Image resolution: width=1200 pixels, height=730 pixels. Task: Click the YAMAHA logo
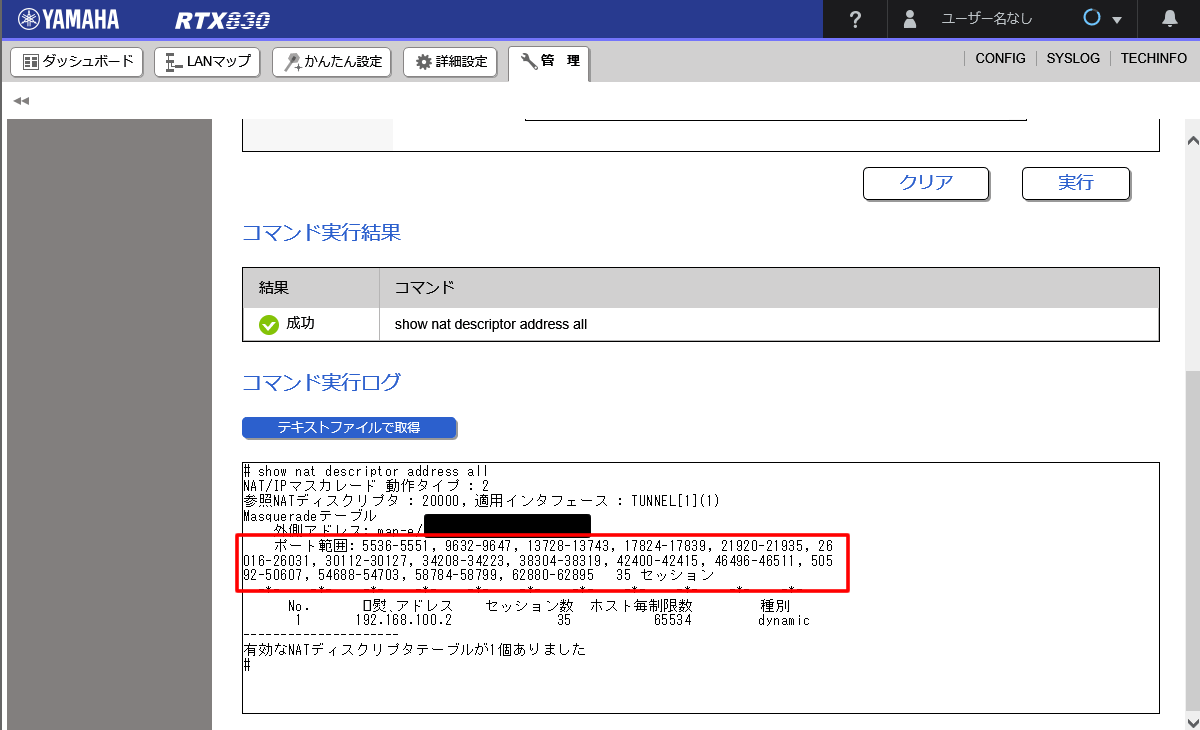68,19
